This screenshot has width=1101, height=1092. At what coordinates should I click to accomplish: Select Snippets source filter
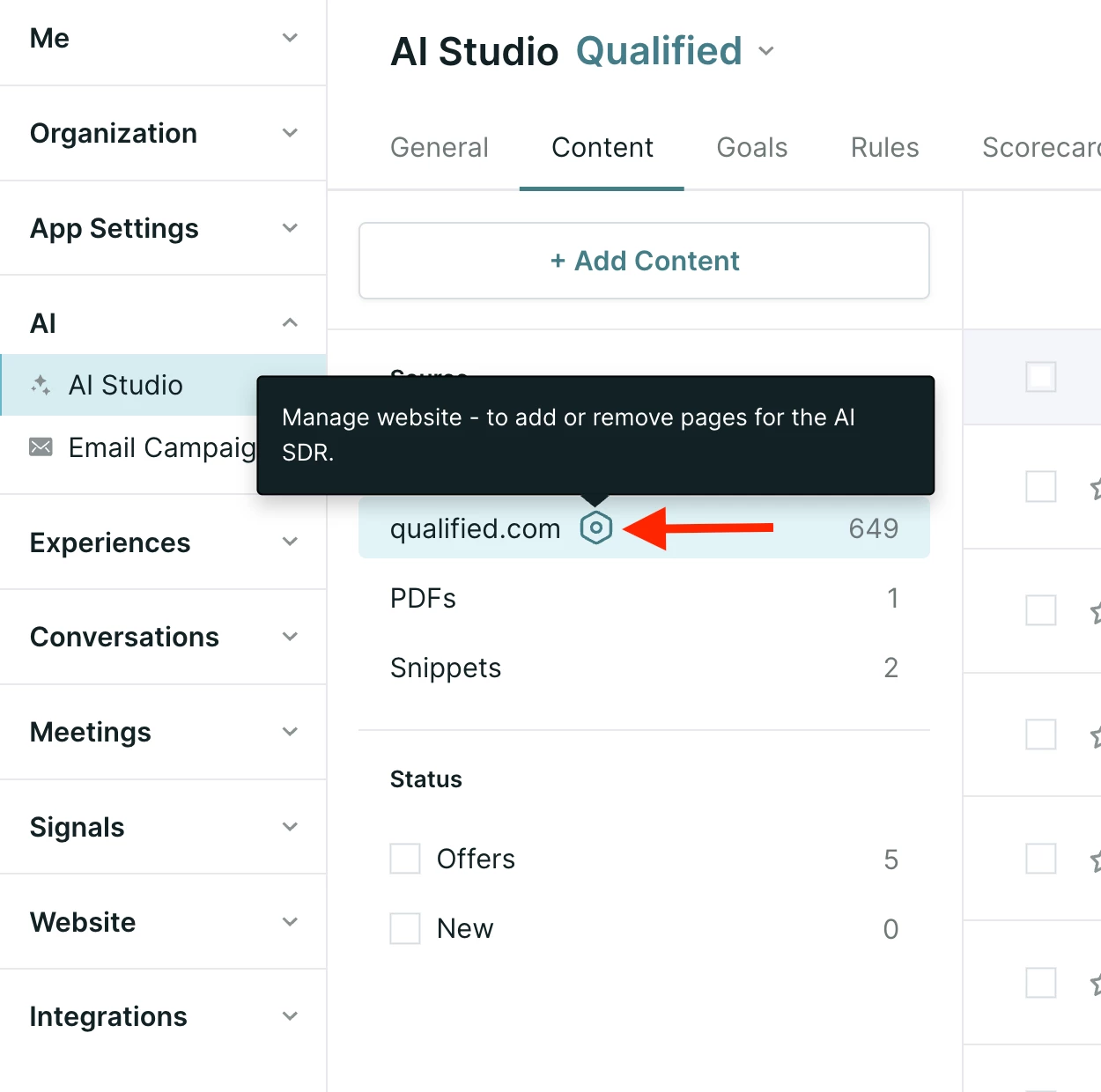point(644,668)
